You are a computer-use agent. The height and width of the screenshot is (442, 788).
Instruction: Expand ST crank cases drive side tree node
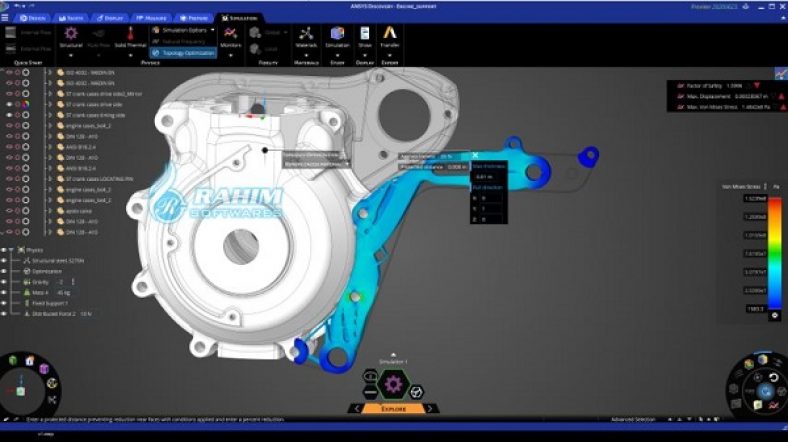(x=50, y=104)
